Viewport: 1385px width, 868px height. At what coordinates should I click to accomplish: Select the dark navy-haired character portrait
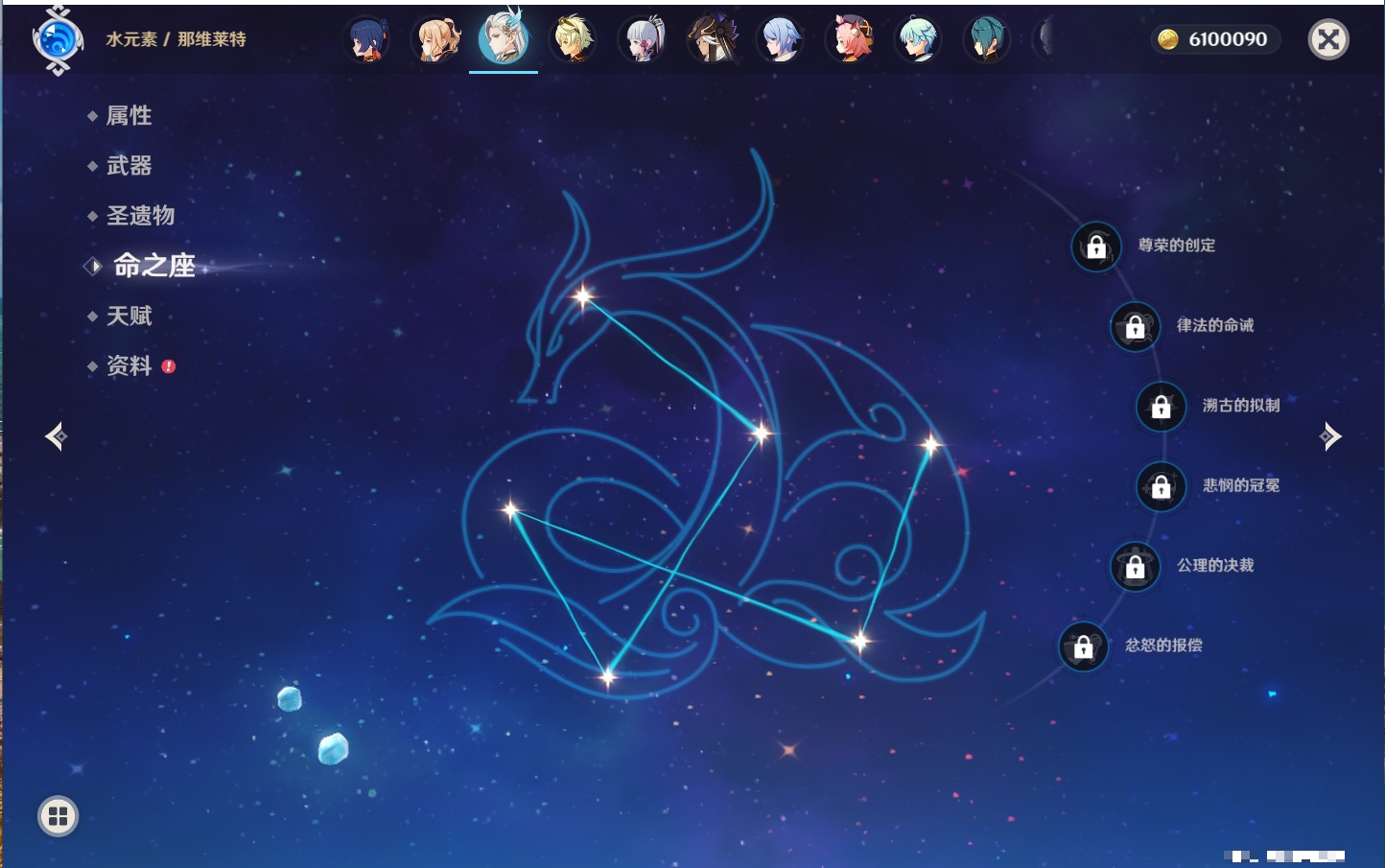point(367,40)
